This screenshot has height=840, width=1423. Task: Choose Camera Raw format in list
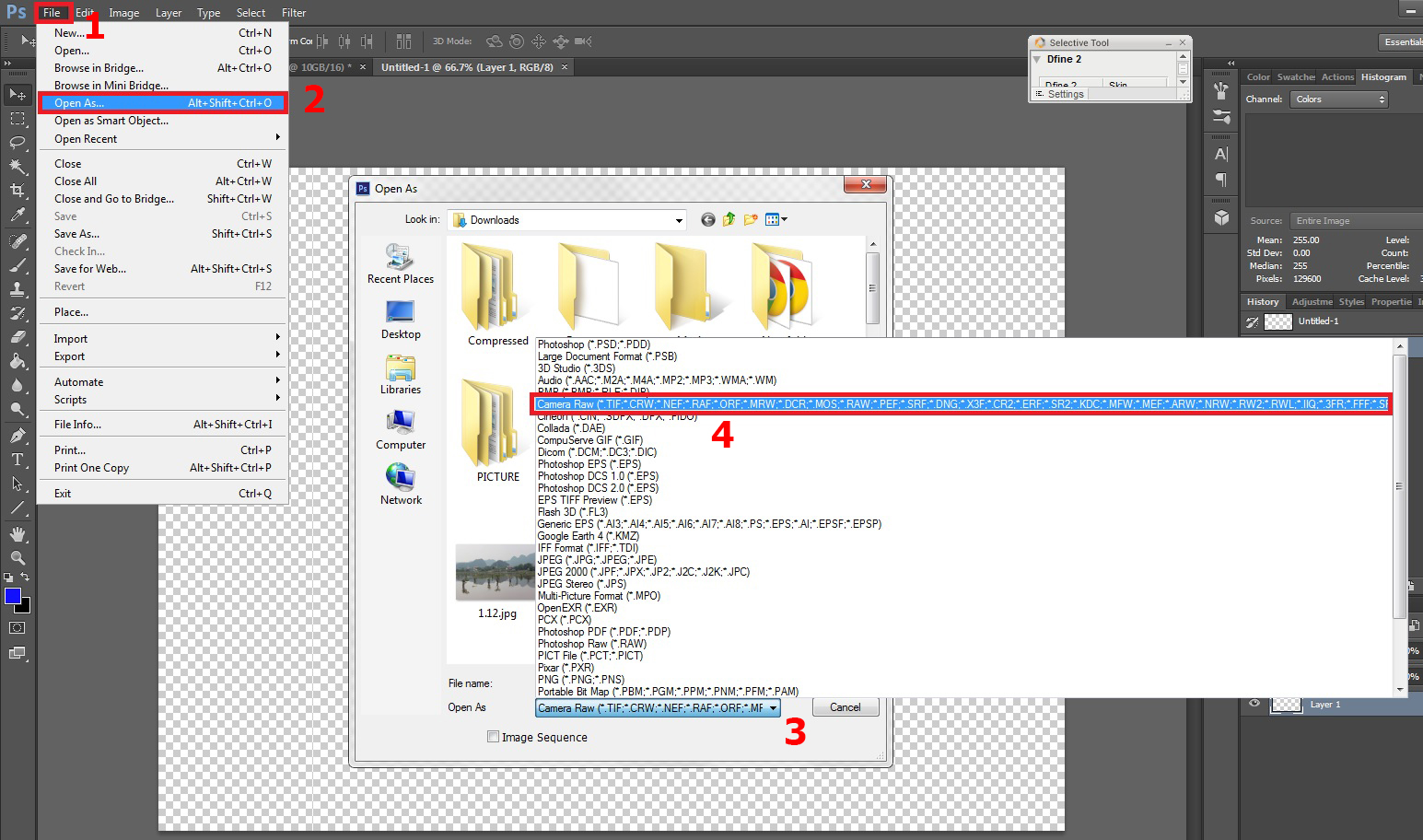tap(962, 403)
